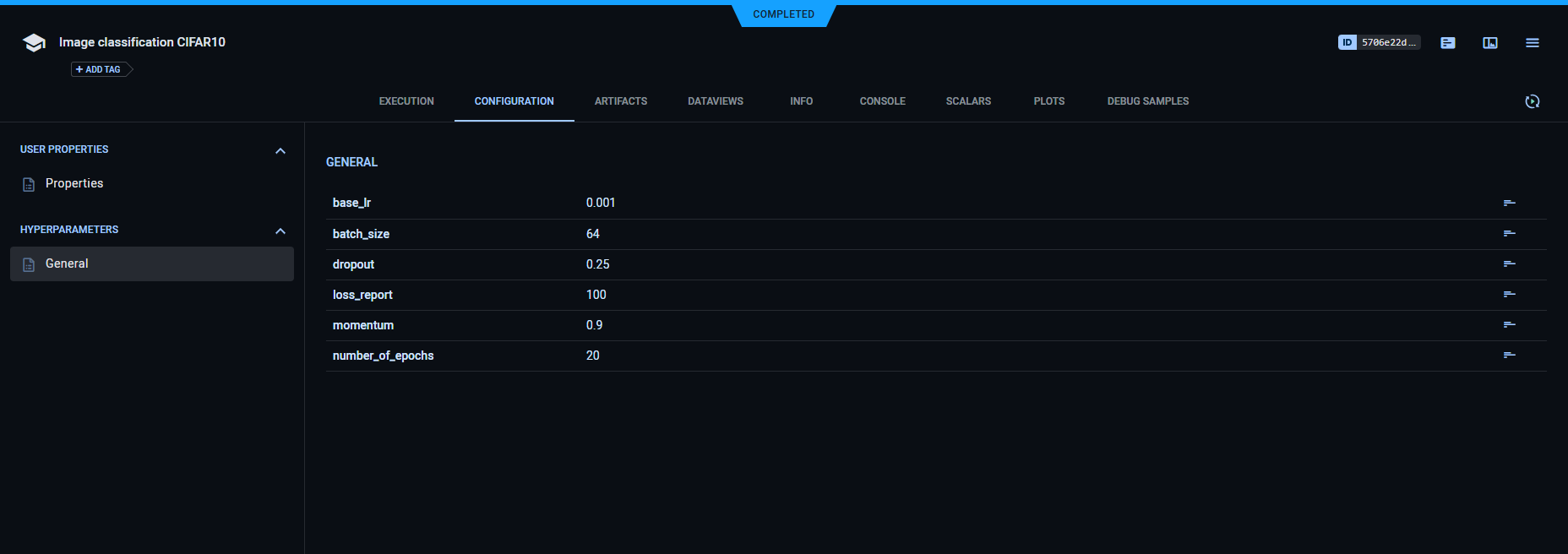Go to the Debug Samples tab
The image size is (1568, 554).
(x=1147, y=101)
